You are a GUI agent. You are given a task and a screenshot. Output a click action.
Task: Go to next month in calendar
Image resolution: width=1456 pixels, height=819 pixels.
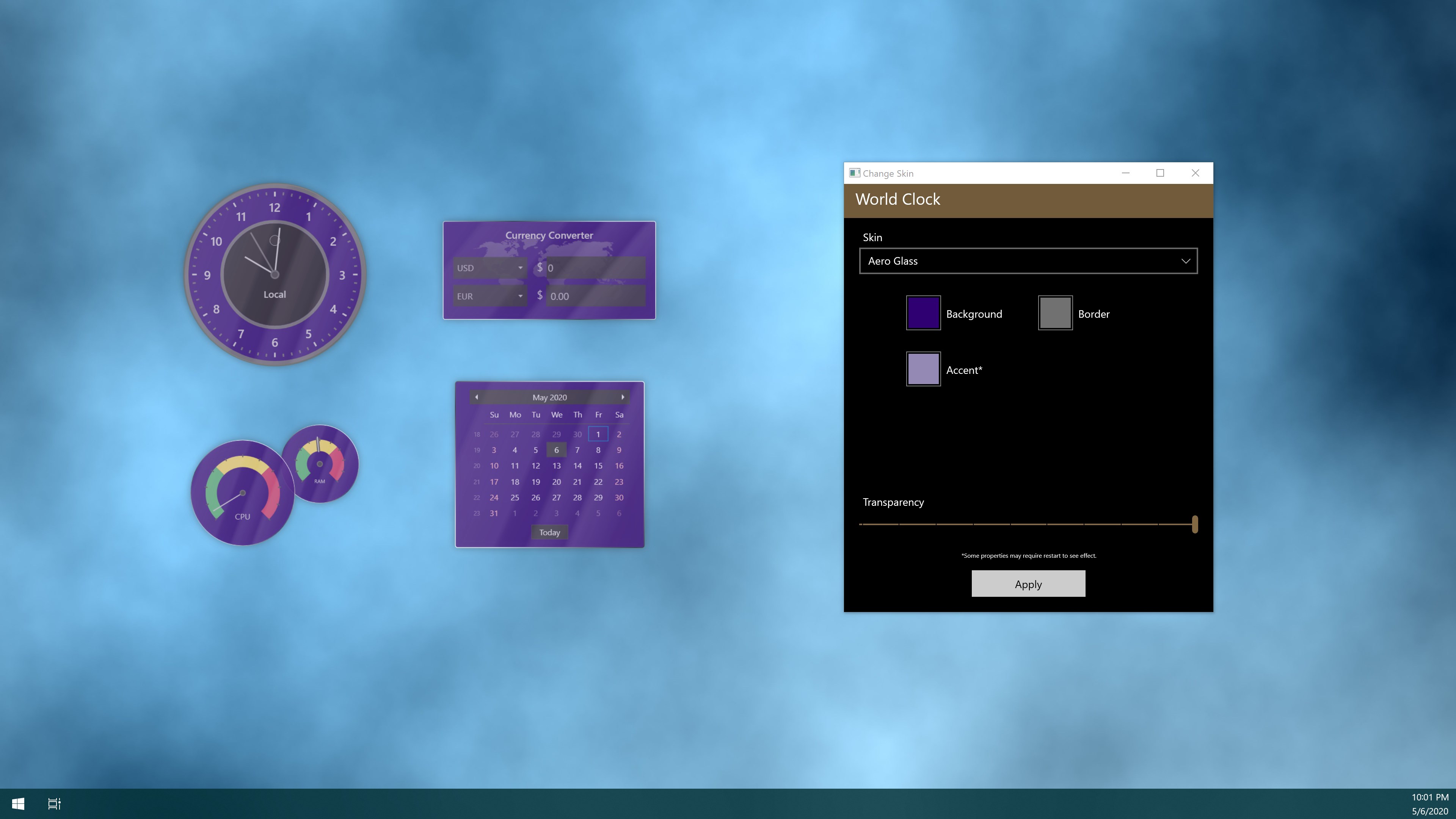pyautogui.click(x=622, y=397)
